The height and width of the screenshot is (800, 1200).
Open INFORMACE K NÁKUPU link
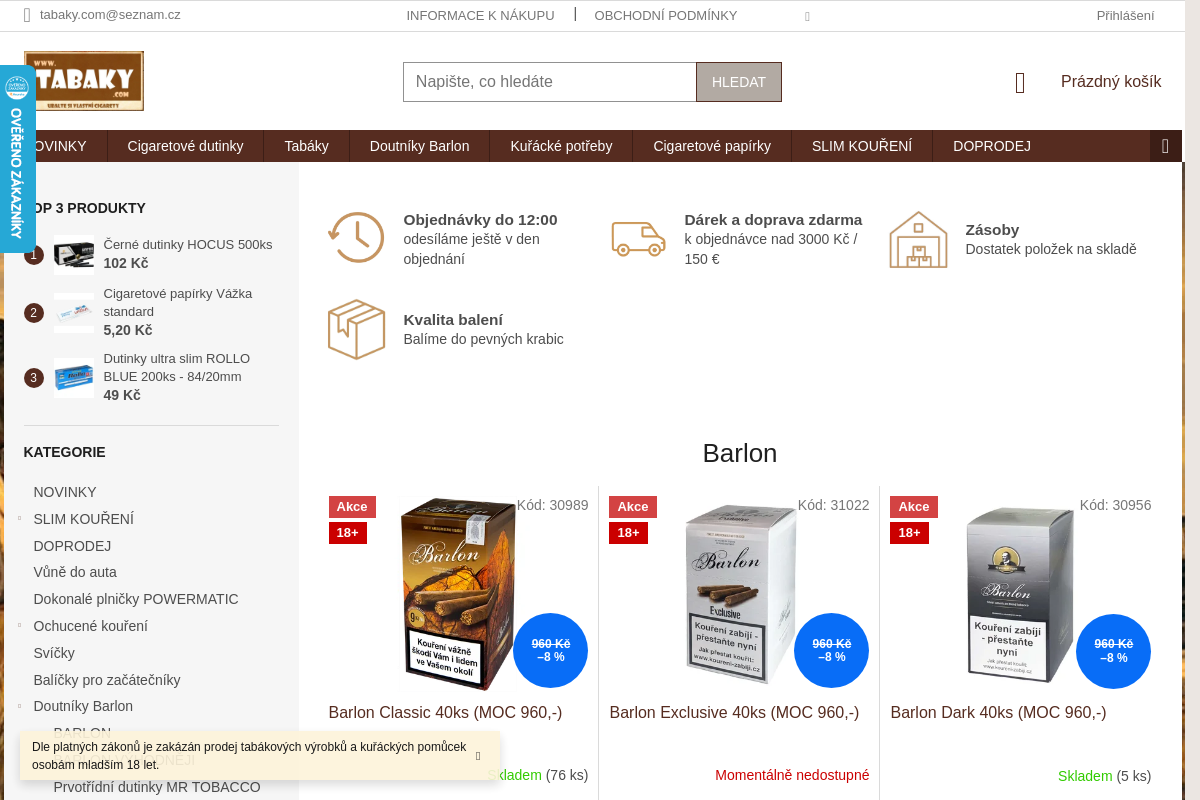tap(480, 15)
